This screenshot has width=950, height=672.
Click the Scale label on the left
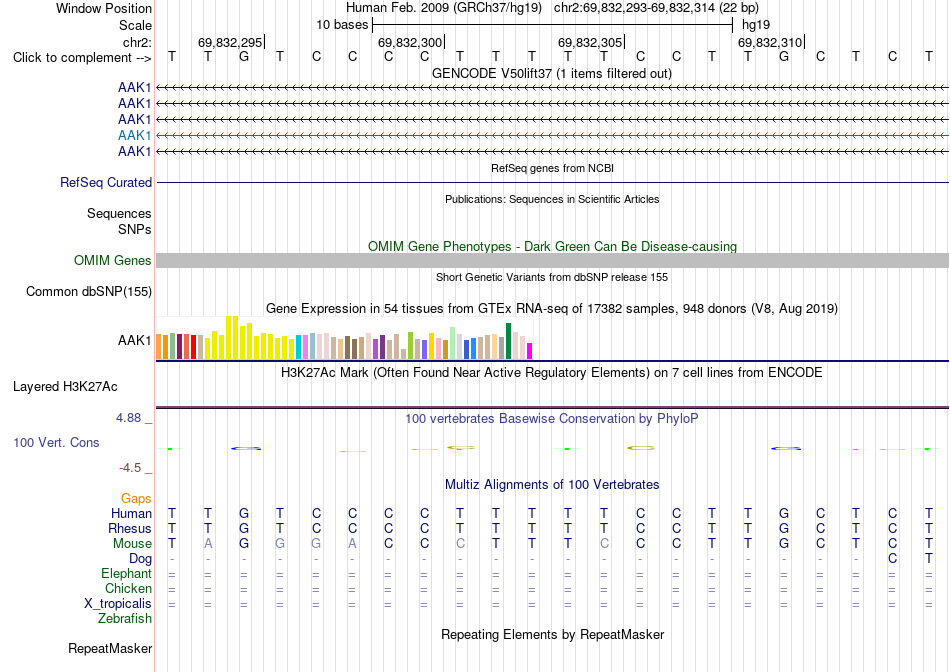(x=135, y=25)
